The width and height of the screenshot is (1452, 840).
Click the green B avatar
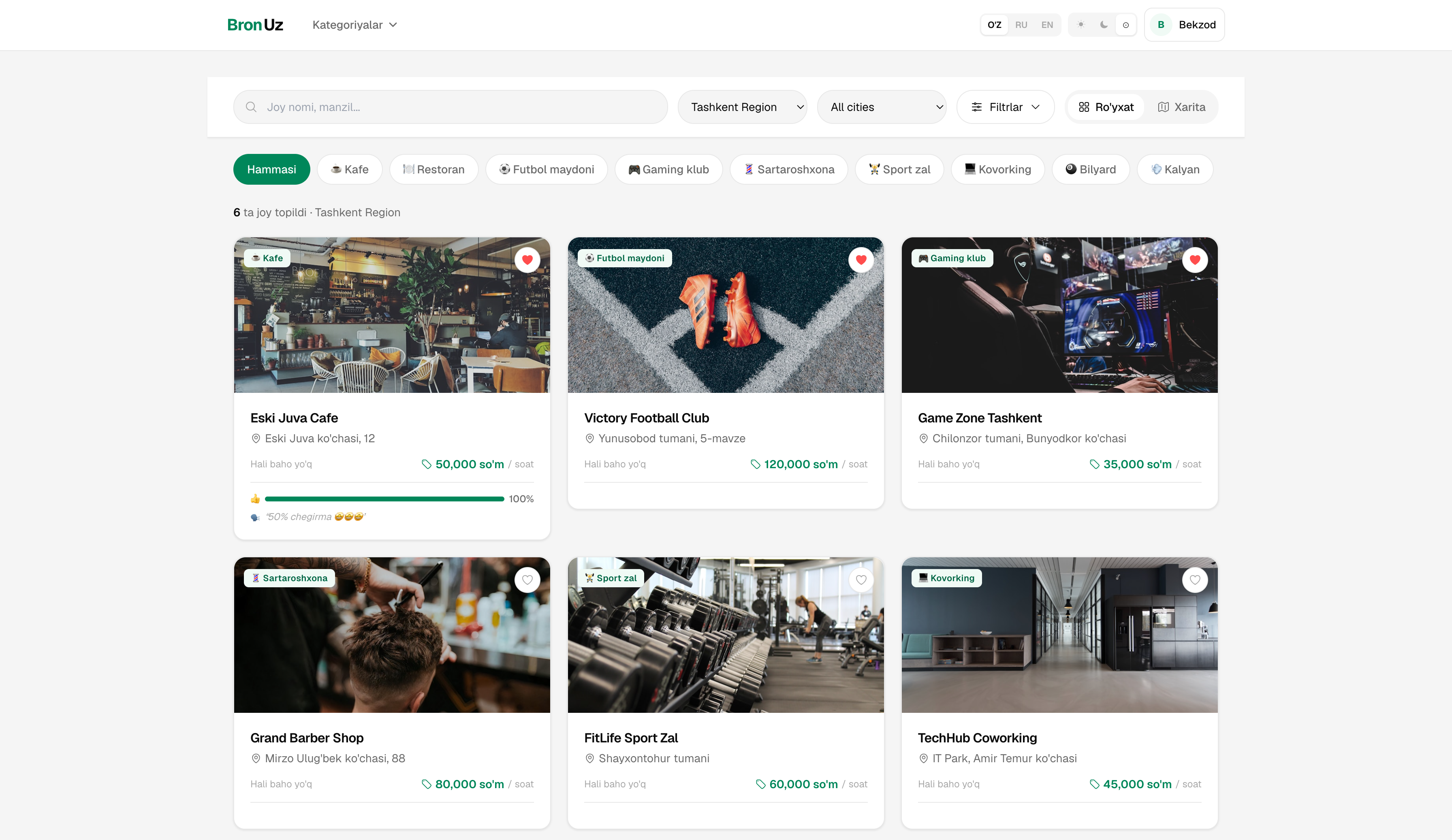click(x=1160, y=25)
